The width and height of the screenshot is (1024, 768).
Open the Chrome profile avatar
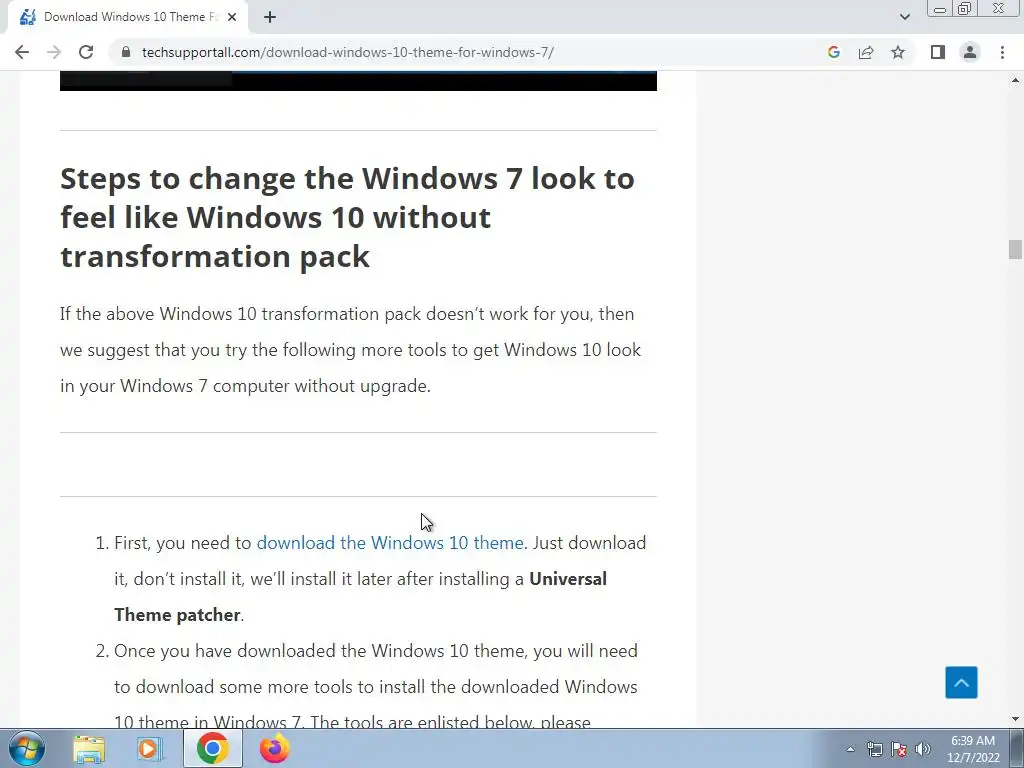pyautogui.click(x=970, y=52)
